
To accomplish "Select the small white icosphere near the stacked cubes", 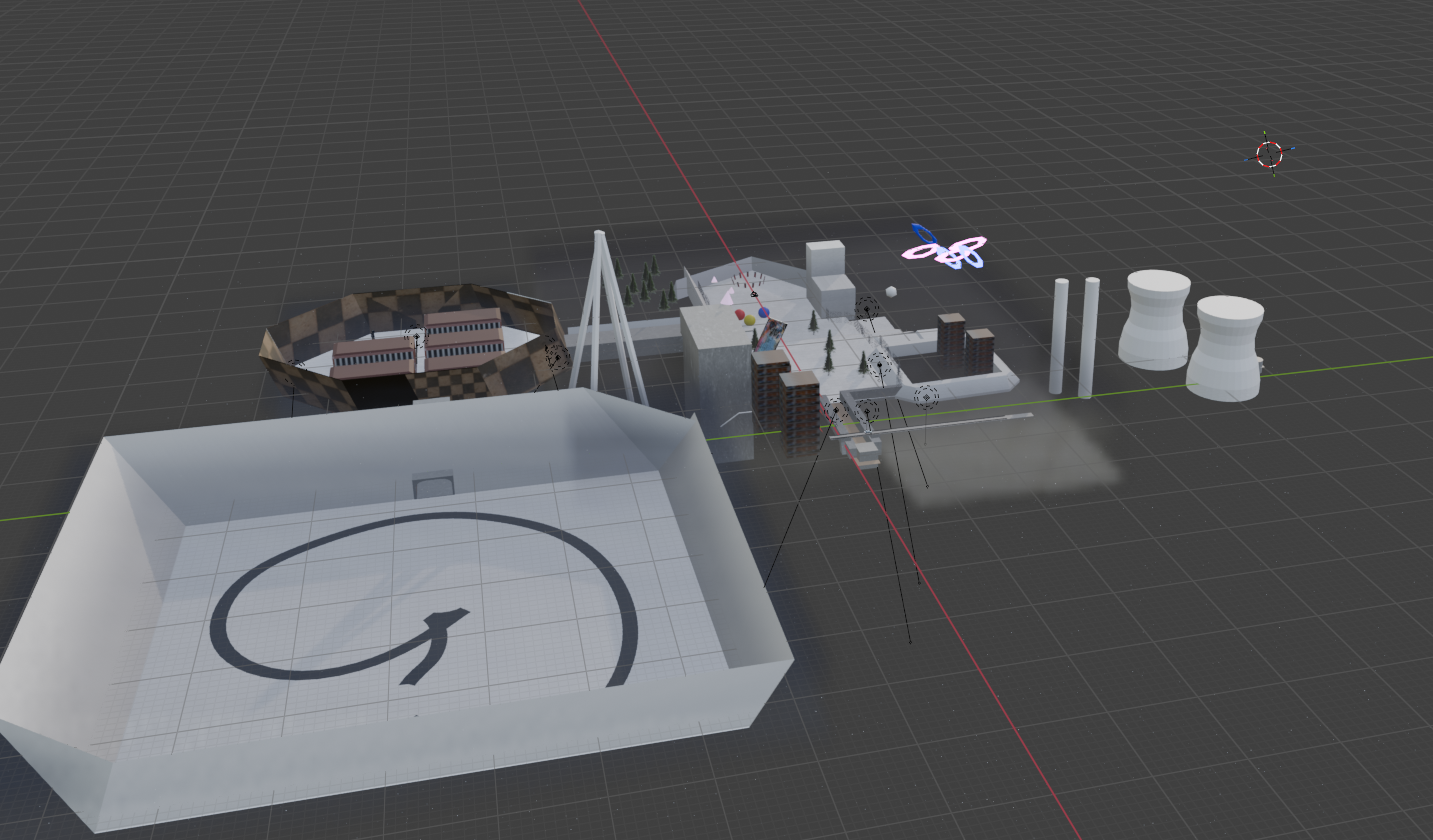I will pyautogui.click(x=891, y=292).
